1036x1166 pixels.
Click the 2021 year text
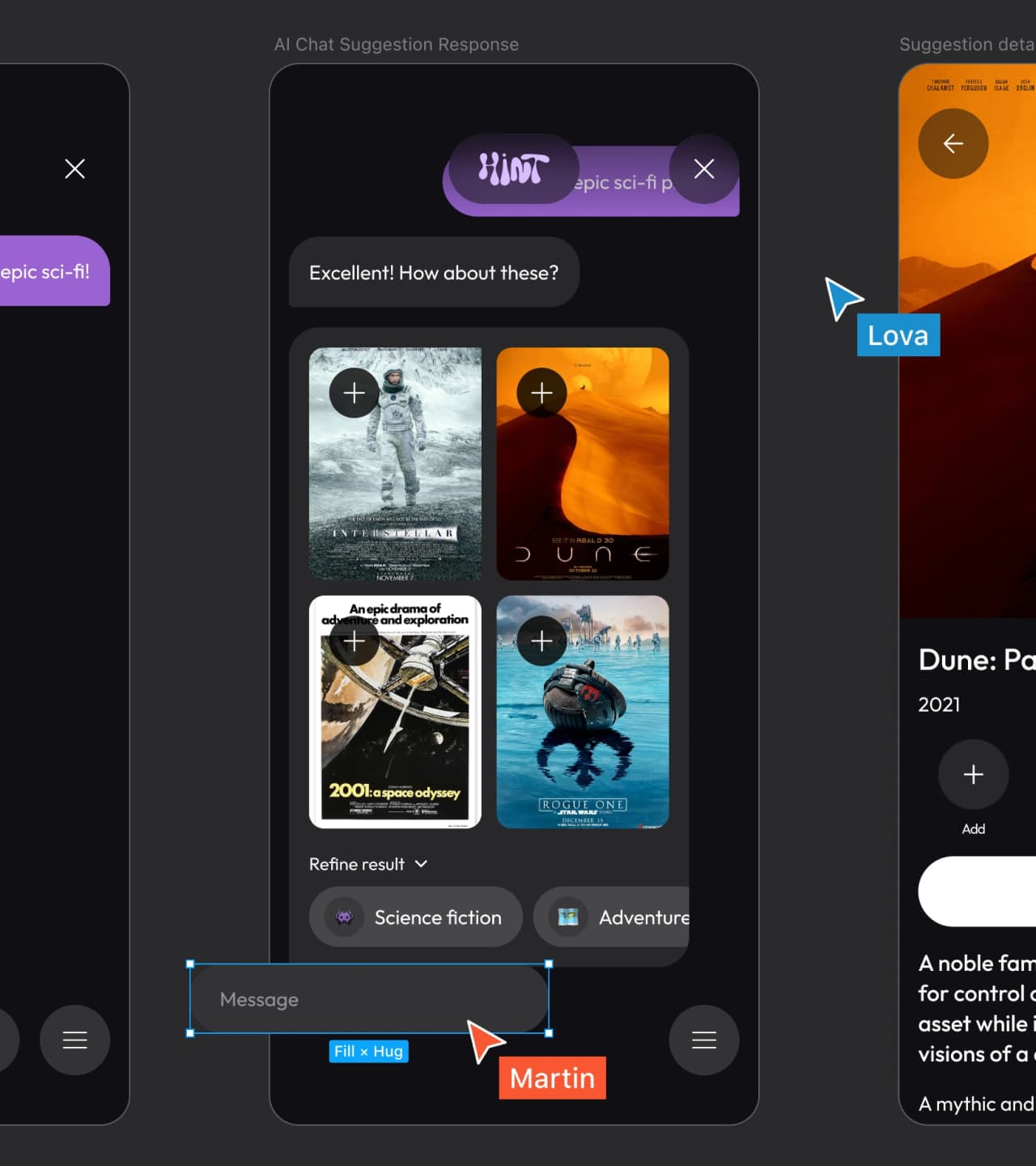(939, 704)
